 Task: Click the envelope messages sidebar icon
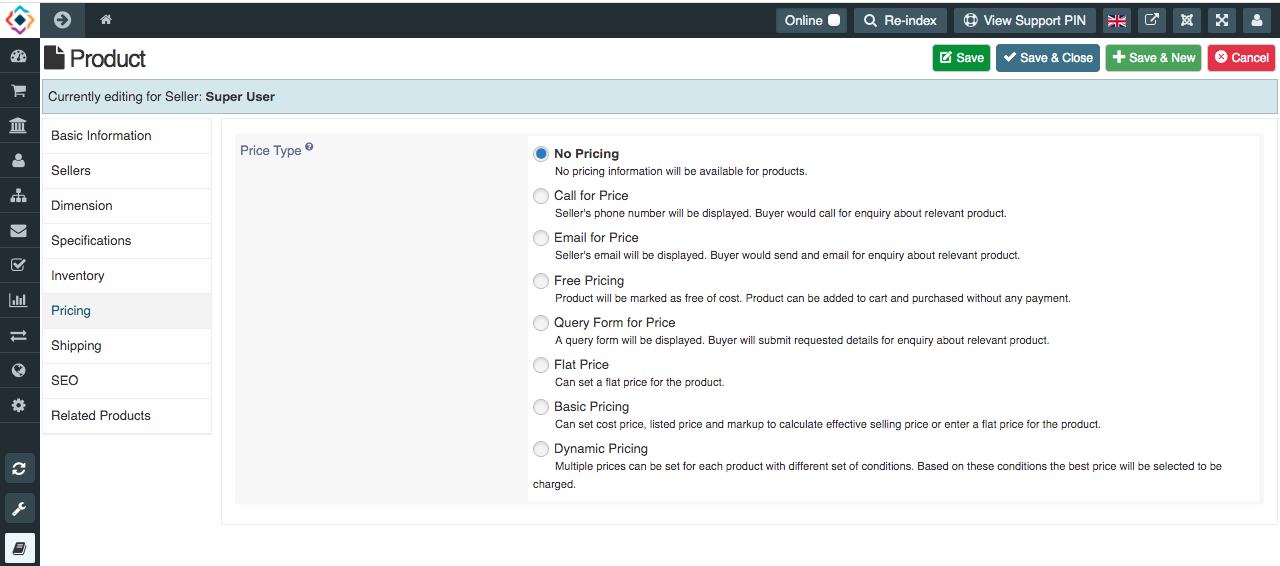click(18, 231)
